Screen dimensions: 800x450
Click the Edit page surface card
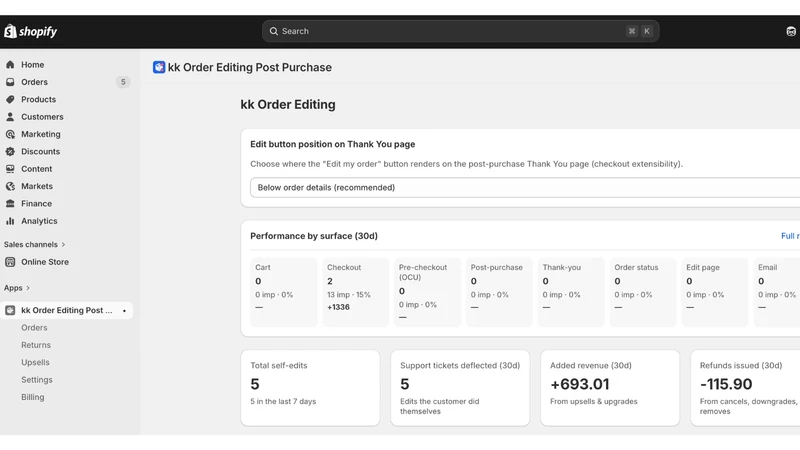tap(715, 292)
